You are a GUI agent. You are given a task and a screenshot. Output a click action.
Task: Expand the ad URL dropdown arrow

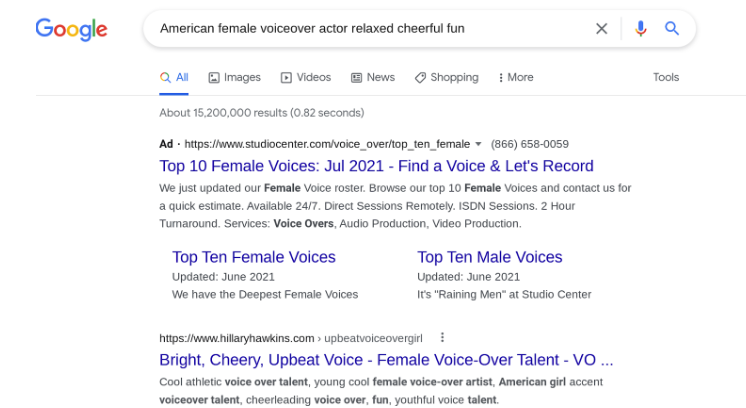point(478,144)
